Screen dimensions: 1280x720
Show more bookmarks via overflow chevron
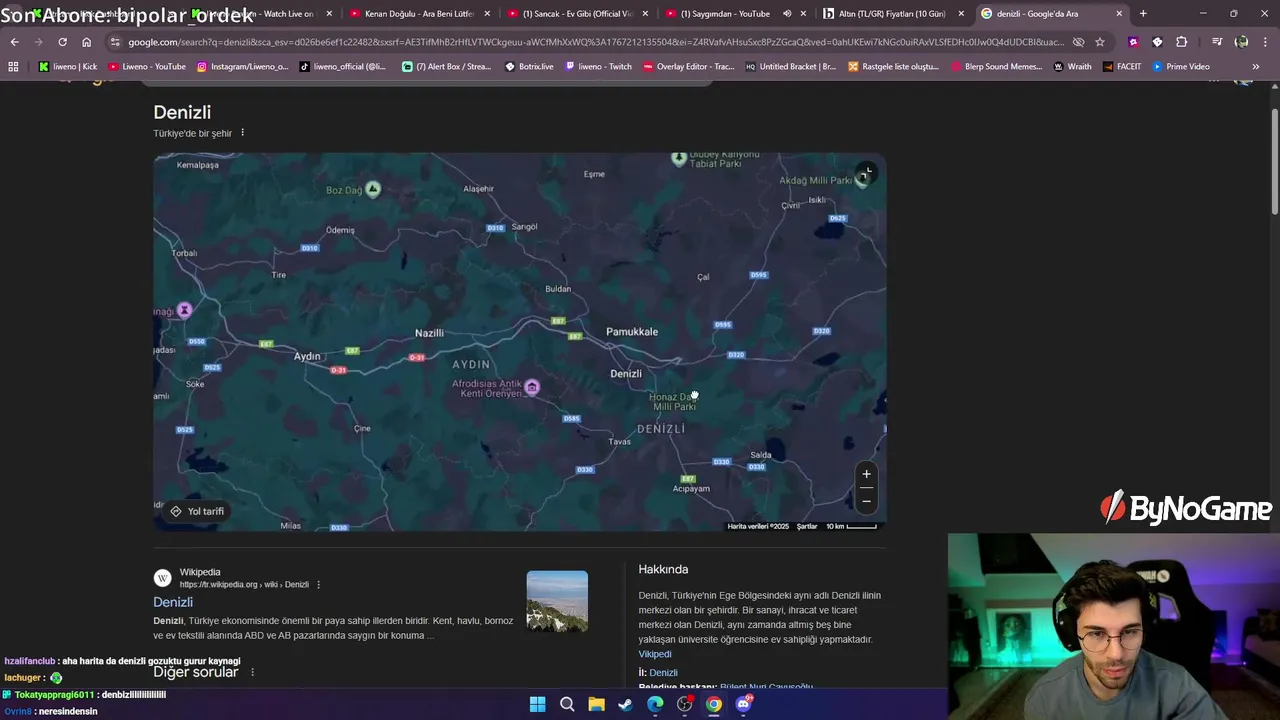point(1255,66)
